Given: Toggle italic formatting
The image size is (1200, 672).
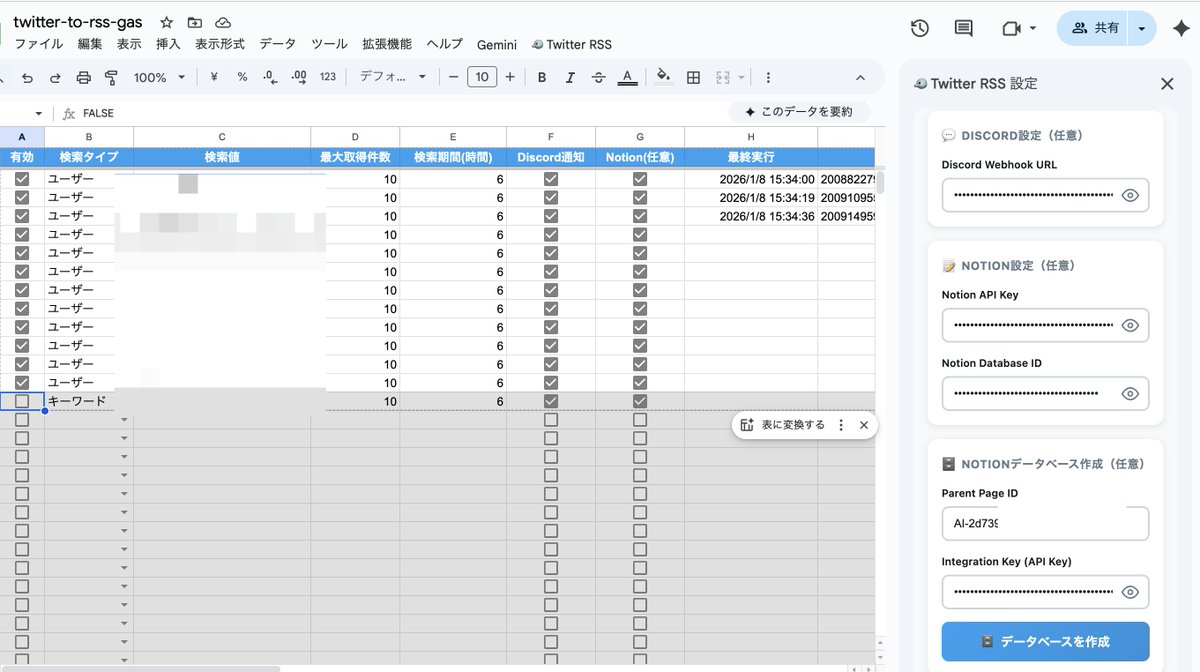Looking at the screenshot, I should tap(570, 77).
